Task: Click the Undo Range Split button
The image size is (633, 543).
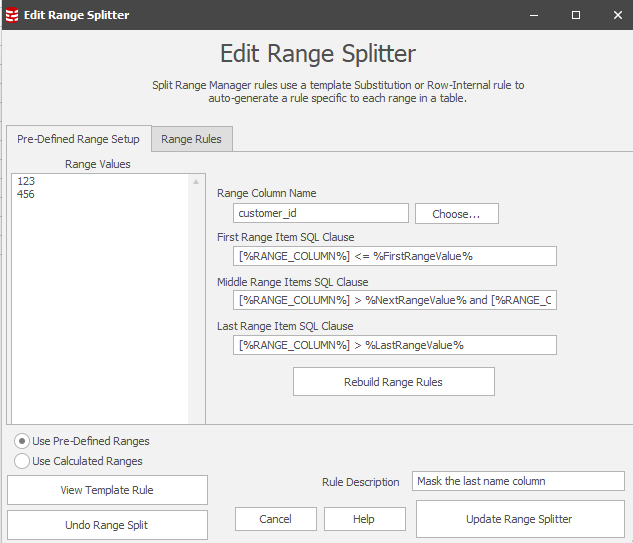Action: point(107,525)
